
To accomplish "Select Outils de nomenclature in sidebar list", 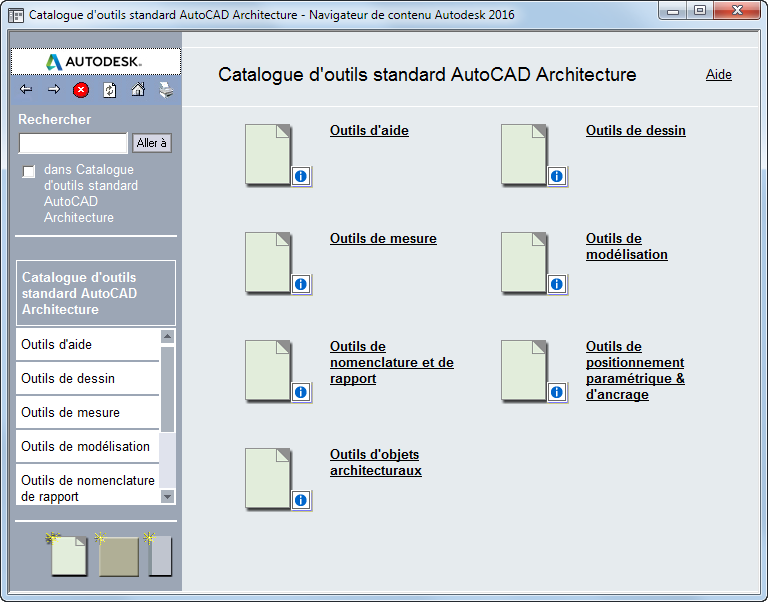I will click(87, 485).
